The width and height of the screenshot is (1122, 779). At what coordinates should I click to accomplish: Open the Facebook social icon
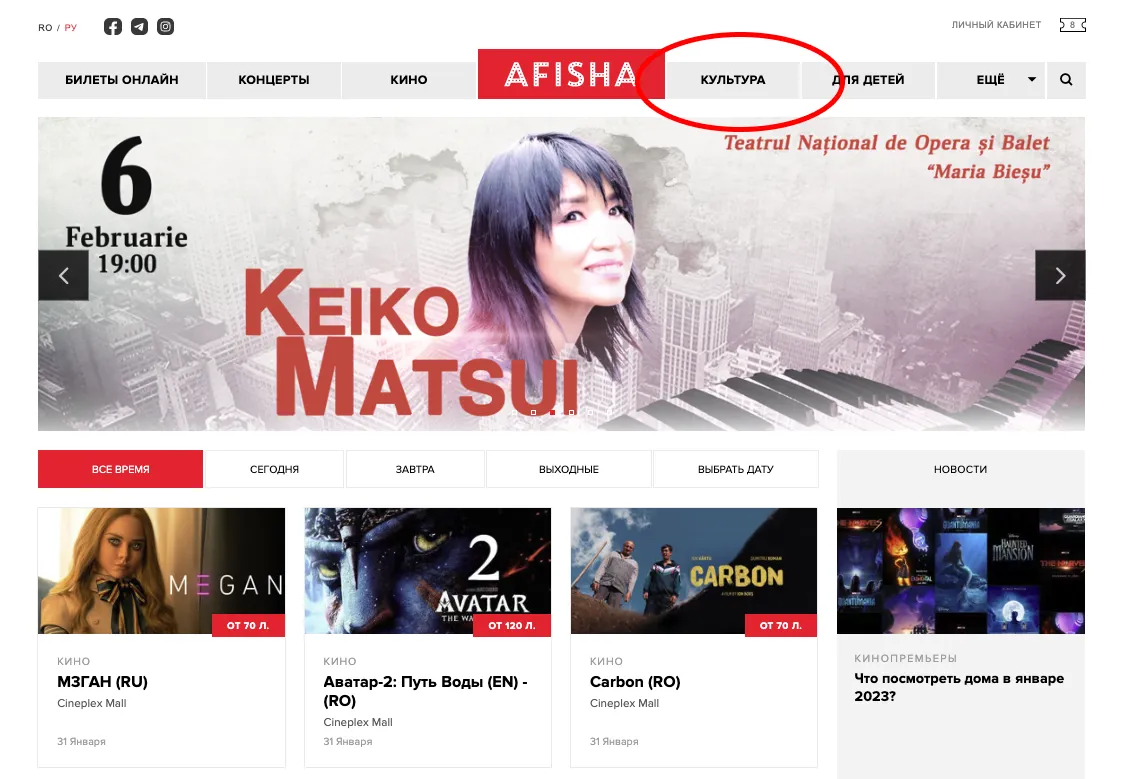[x=112, y=26]
